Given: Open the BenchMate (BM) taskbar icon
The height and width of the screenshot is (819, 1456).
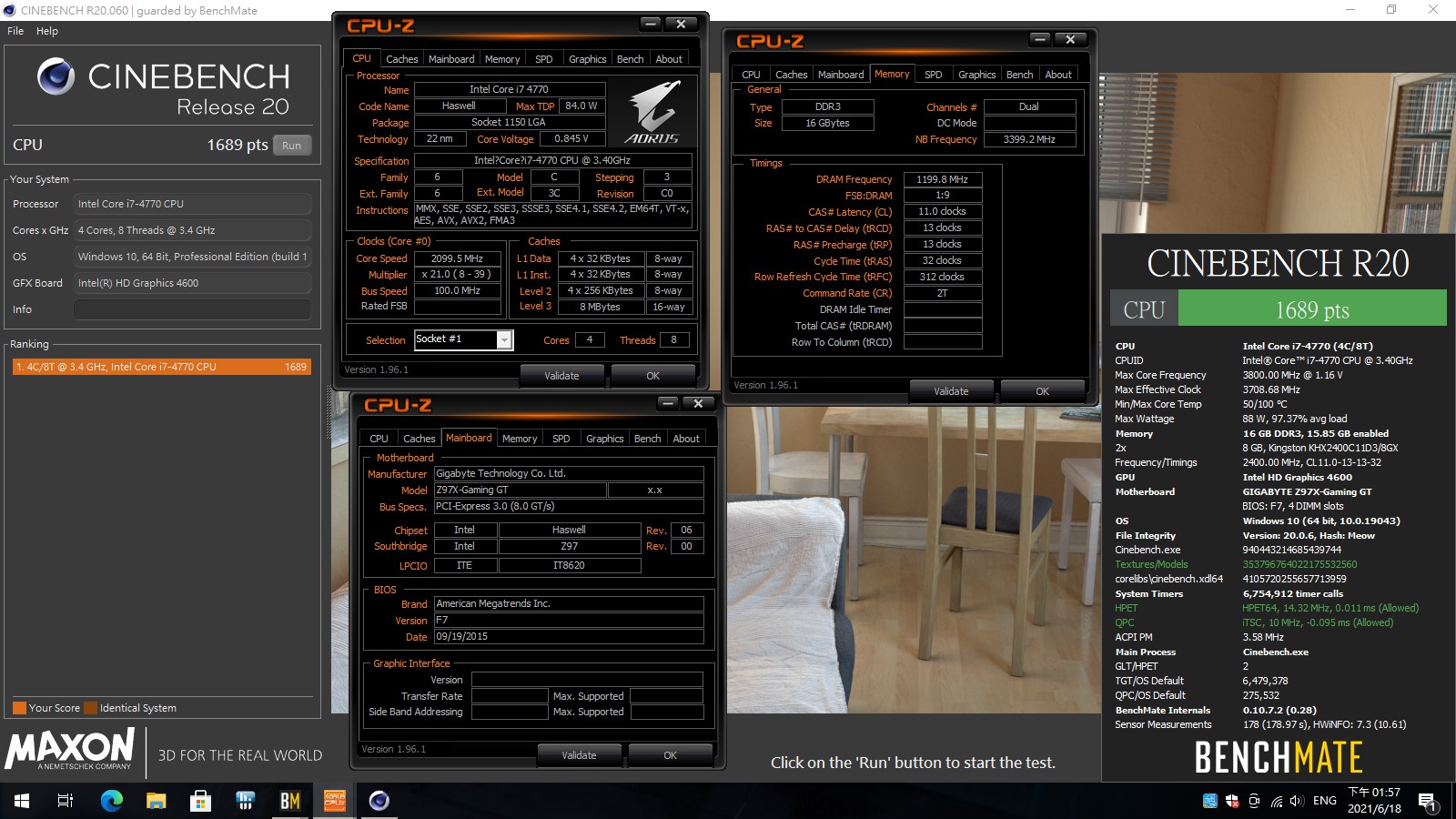Looking at the screenshot, I should coord(289,801).
